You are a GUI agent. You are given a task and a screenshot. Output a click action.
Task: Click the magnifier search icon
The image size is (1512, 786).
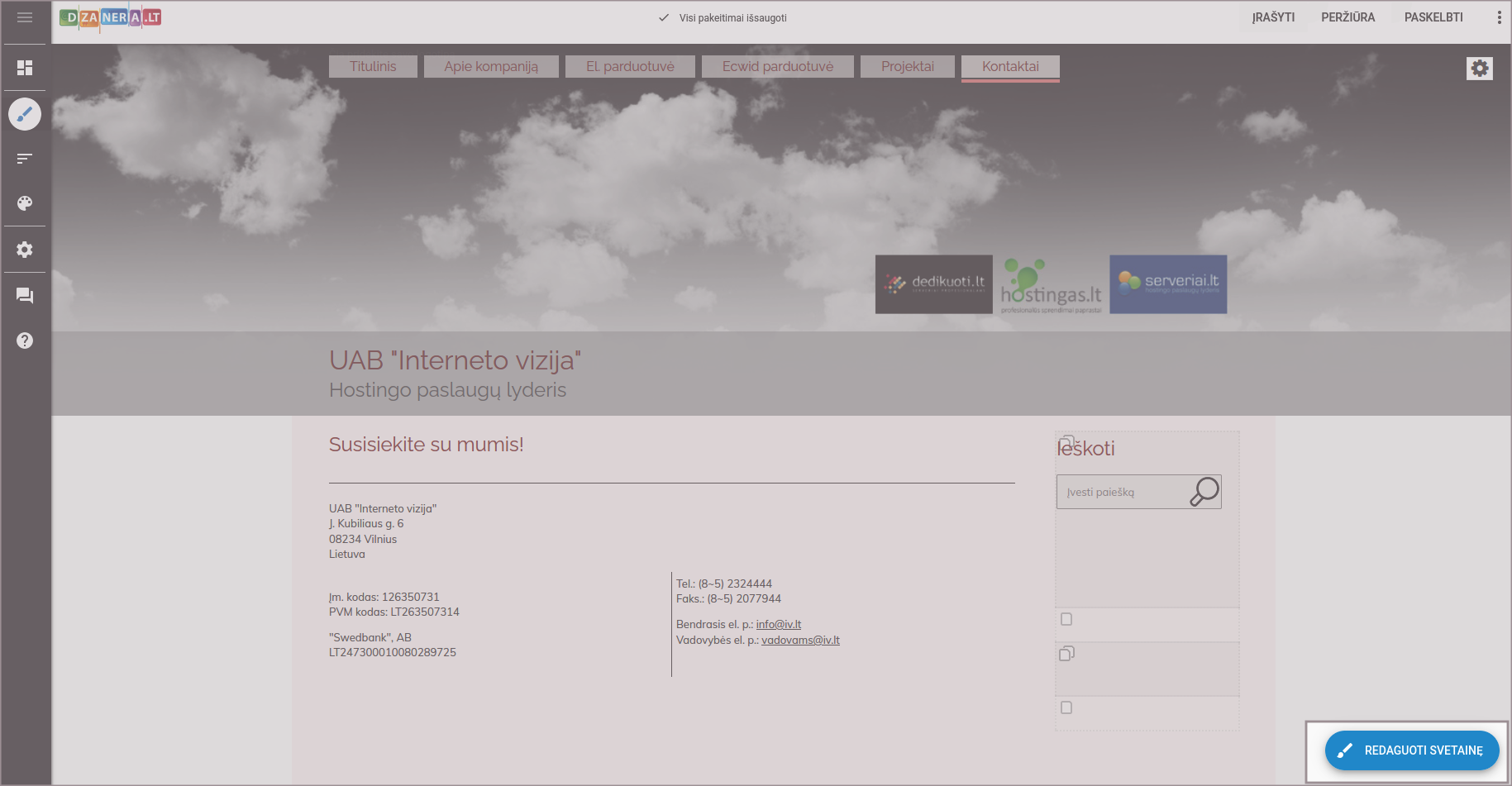click(1204, 491)
